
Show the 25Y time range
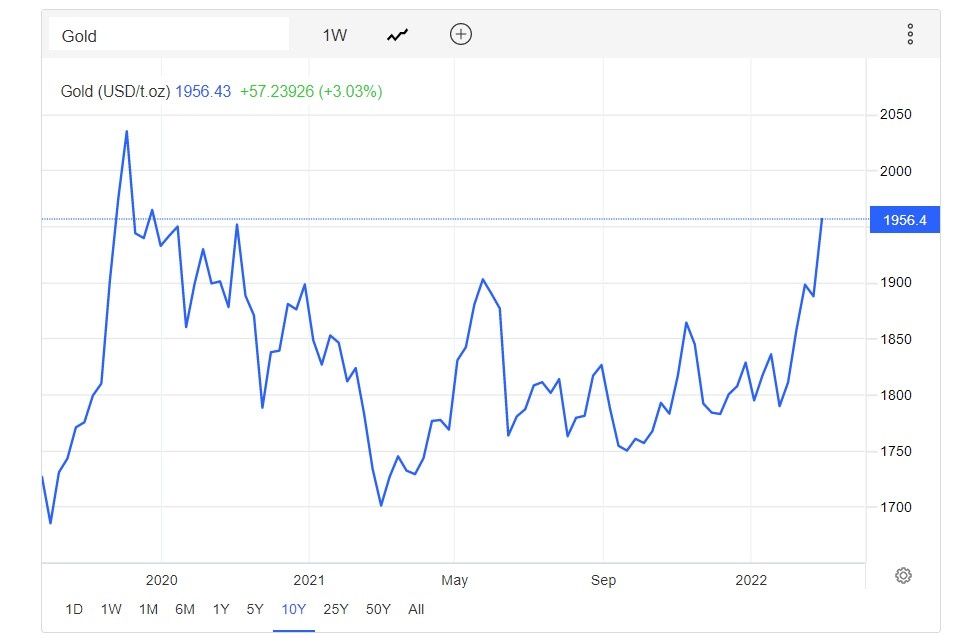click(336, 609)
